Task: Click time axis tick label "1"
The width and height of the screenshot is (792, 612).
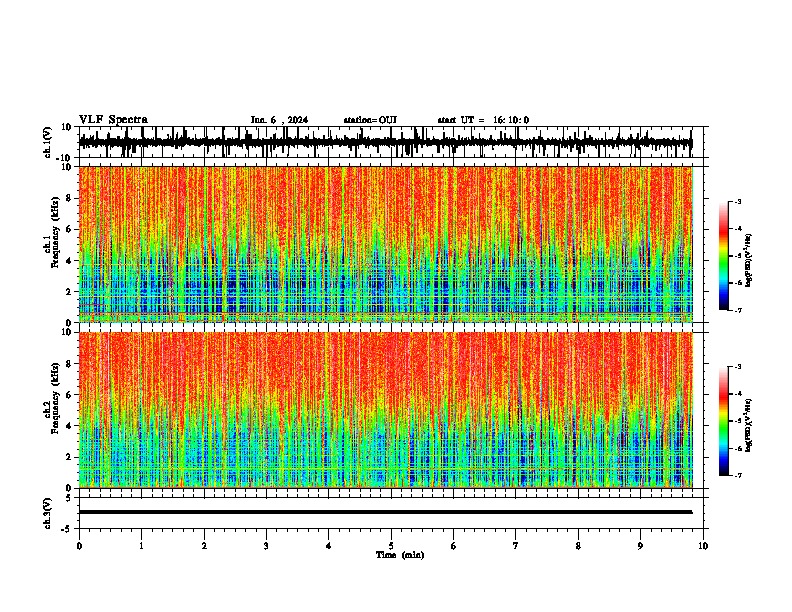Action: point(141,546)
